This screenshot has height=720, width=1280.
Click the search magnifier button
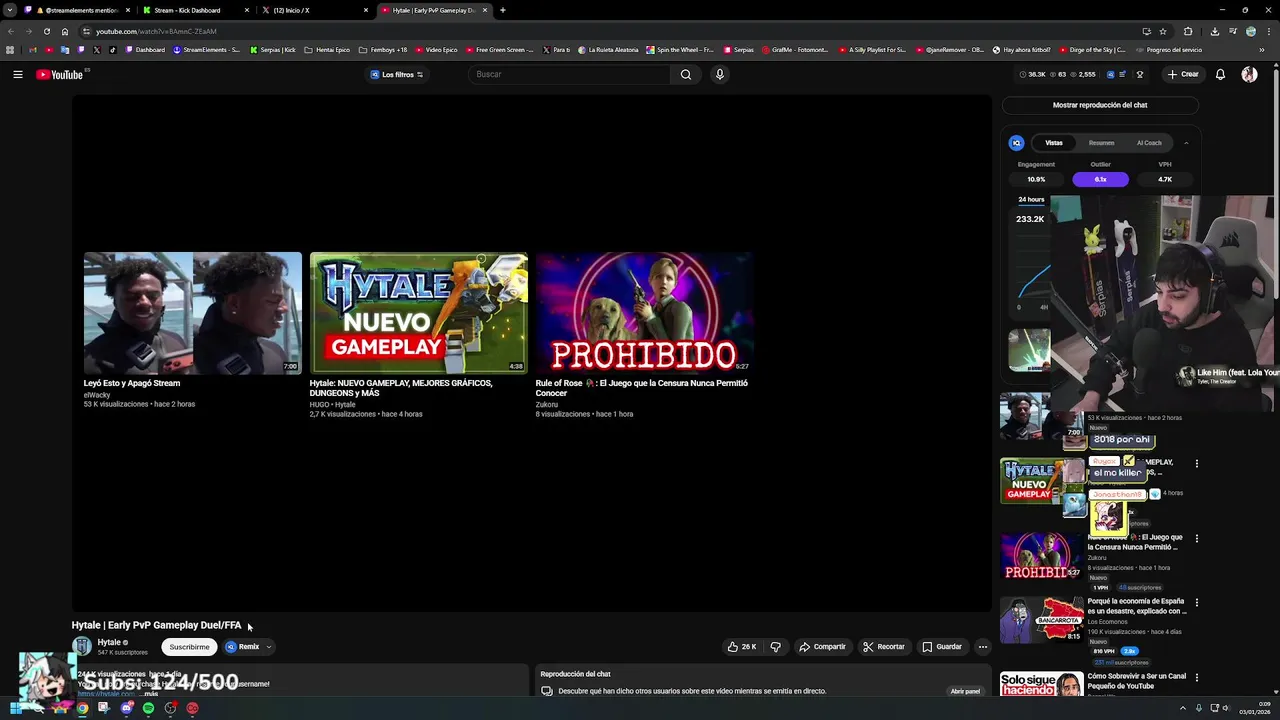(686, 74)
